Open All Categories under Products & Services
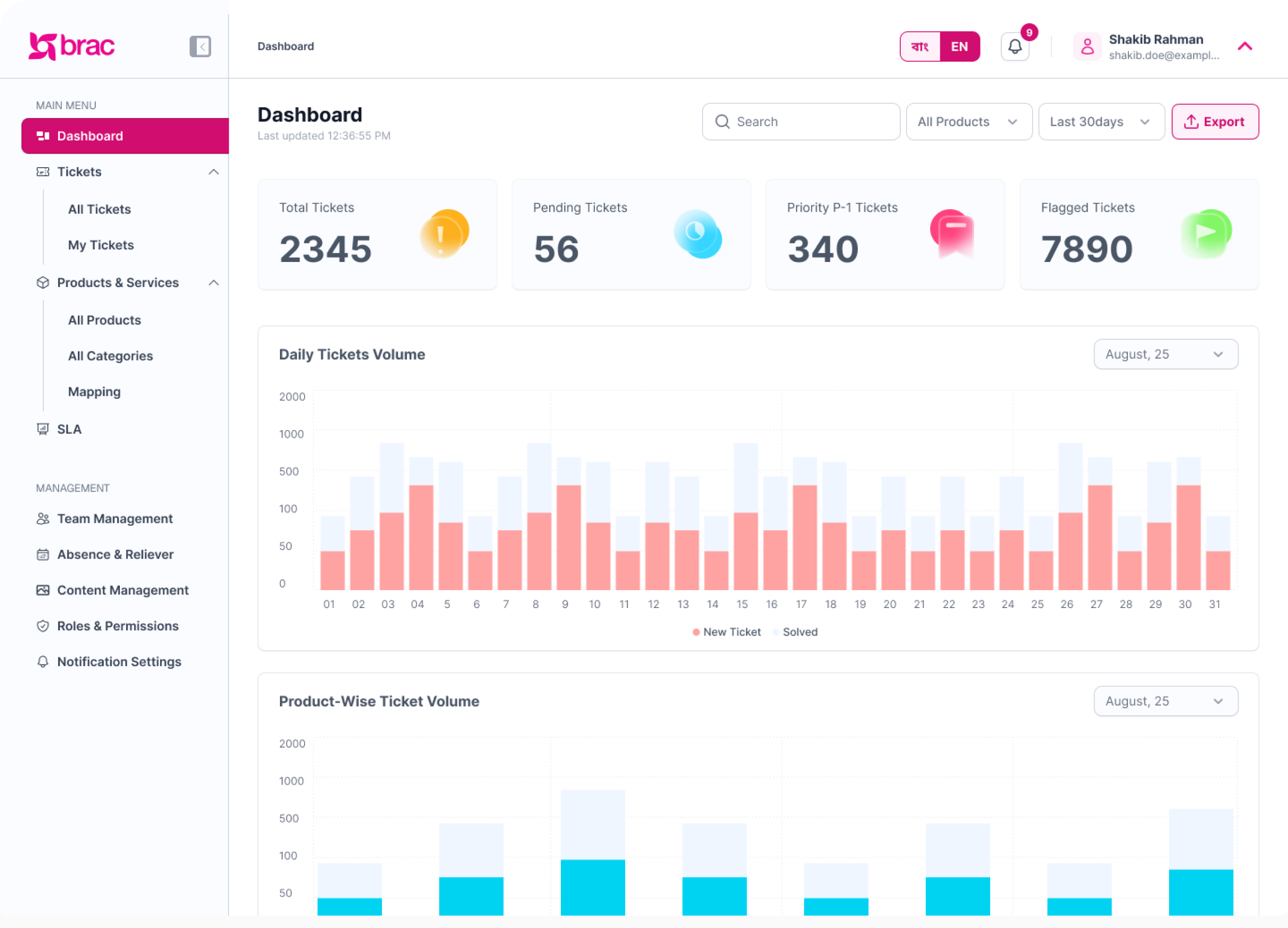 tap(110, 355)
